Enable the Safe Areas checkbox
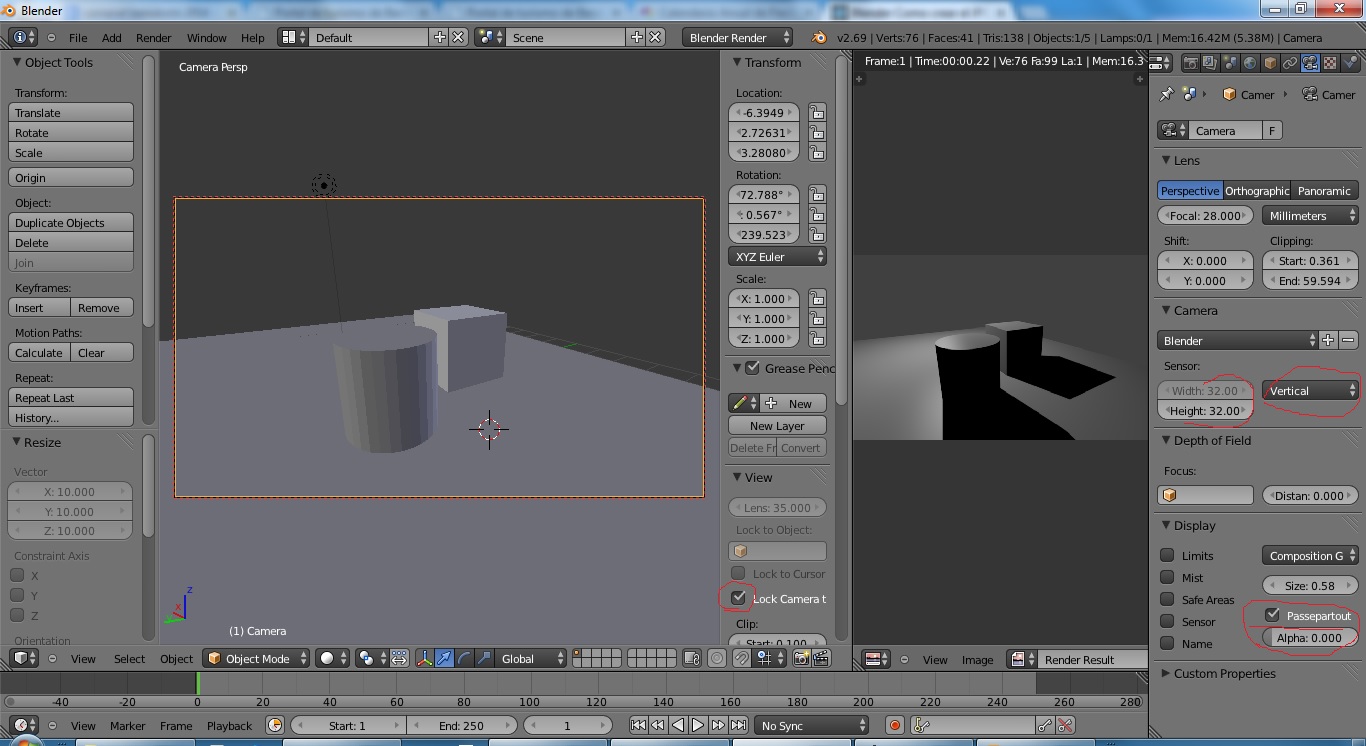The height and width of the screenshot is (746, 1366). [x=1167, y=599]
